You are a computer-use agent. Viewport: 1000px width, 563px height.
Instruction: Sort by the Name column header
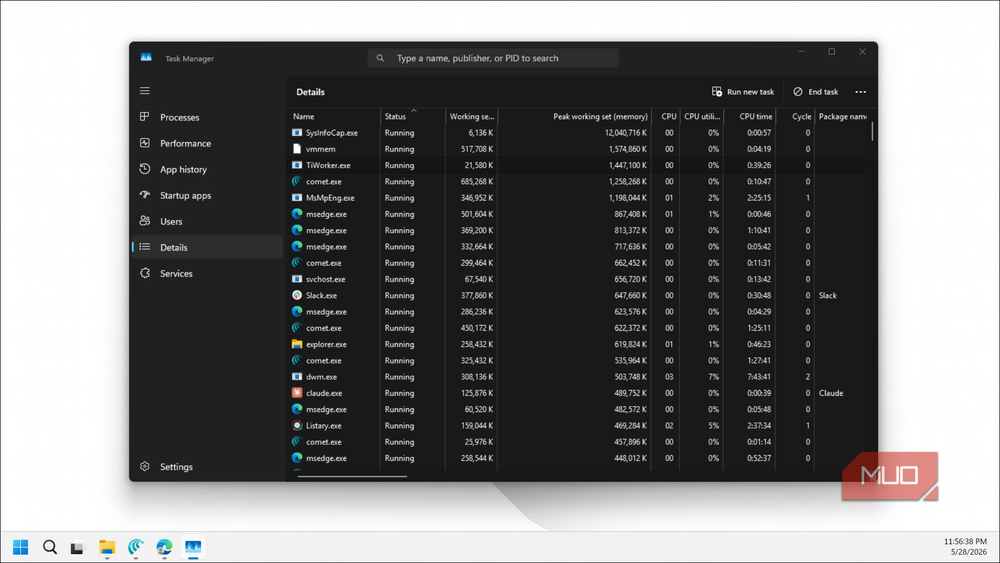[x=333, y=116]
